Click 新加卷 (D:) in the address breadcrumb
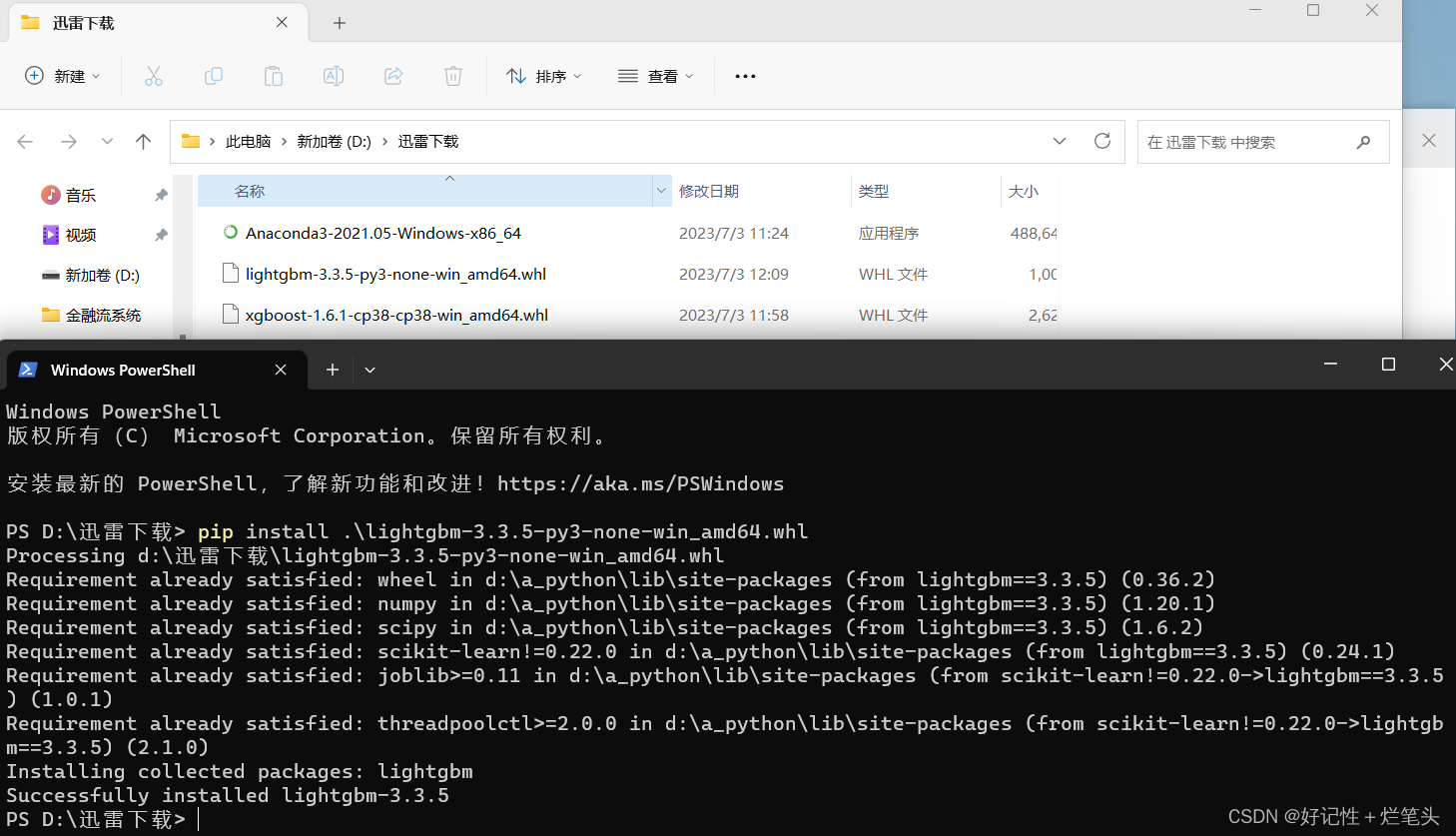This screenshot has width=1456, height=836. pyautogui.click(x=334, y=142)
